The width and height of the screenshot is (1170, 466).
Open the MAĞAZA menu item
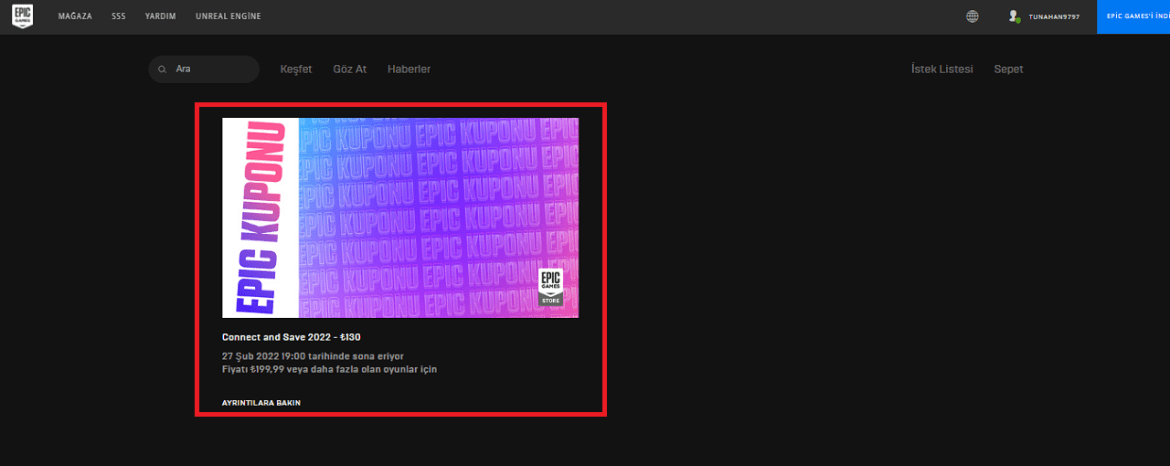75,17
